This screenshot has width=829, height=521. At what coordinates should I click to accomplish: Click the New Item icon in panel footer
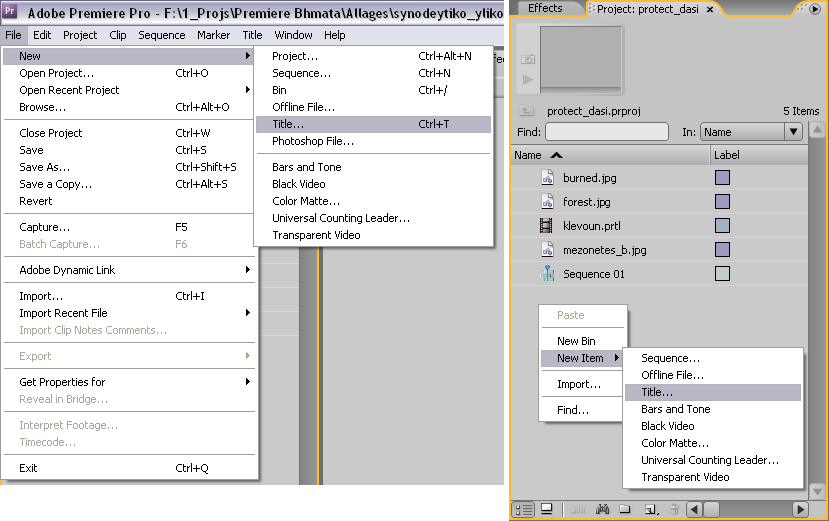[x=651, y=509]
